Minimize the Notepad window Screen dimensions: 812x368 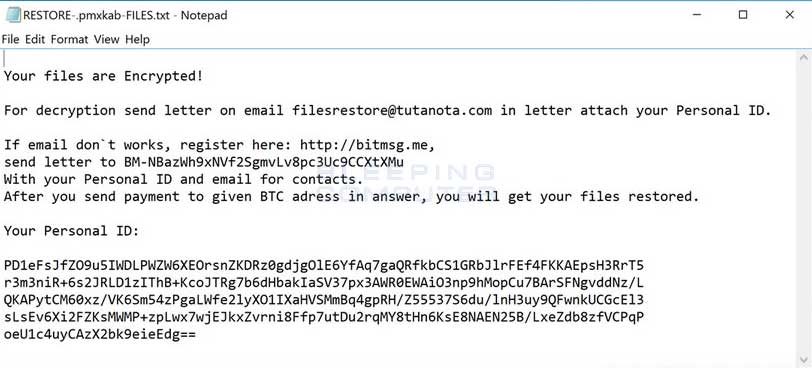[x=698, y=15]
